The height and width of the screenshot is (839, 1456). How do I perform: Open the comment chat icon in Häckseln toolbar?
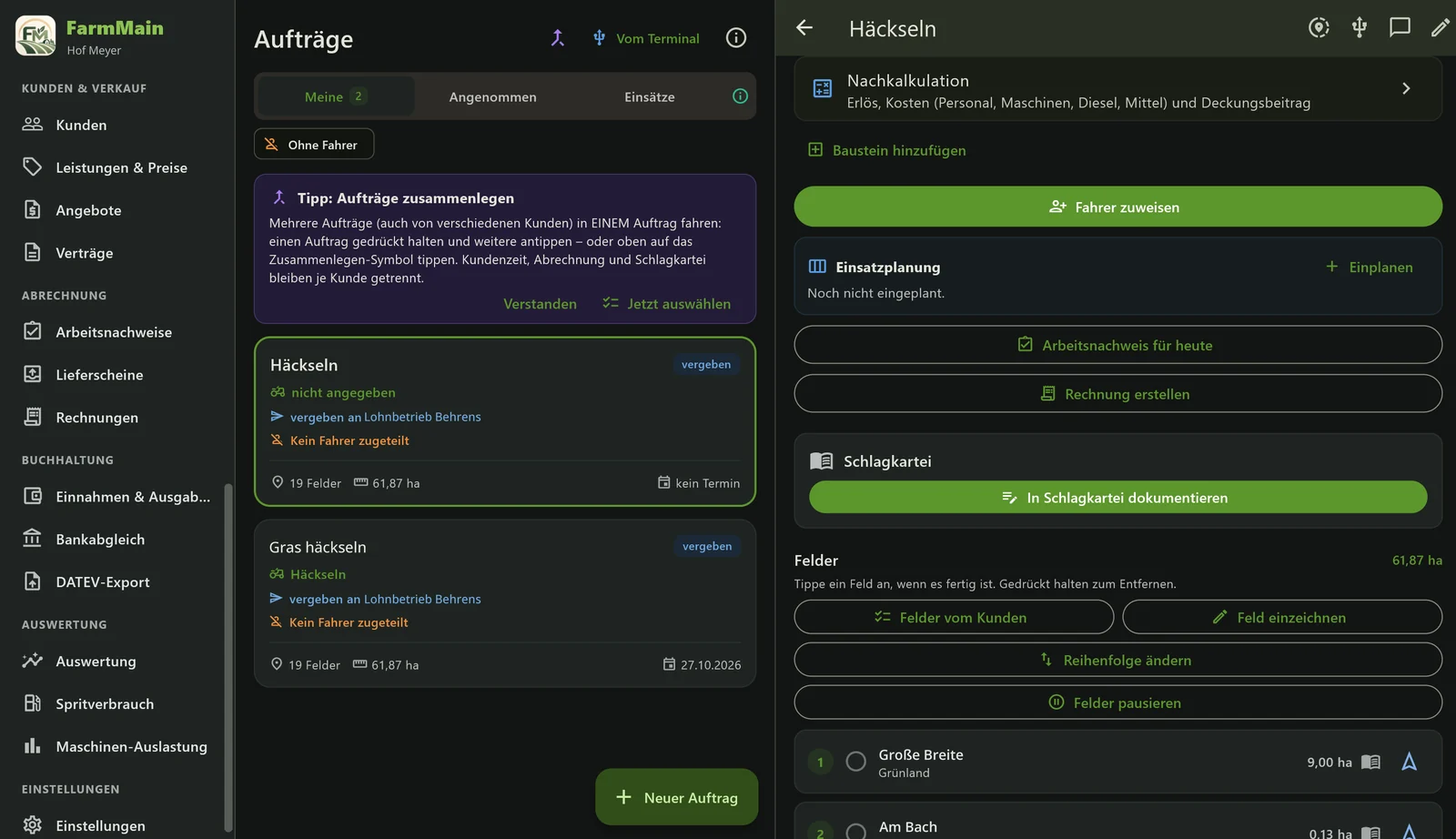tap(1400, 27)
